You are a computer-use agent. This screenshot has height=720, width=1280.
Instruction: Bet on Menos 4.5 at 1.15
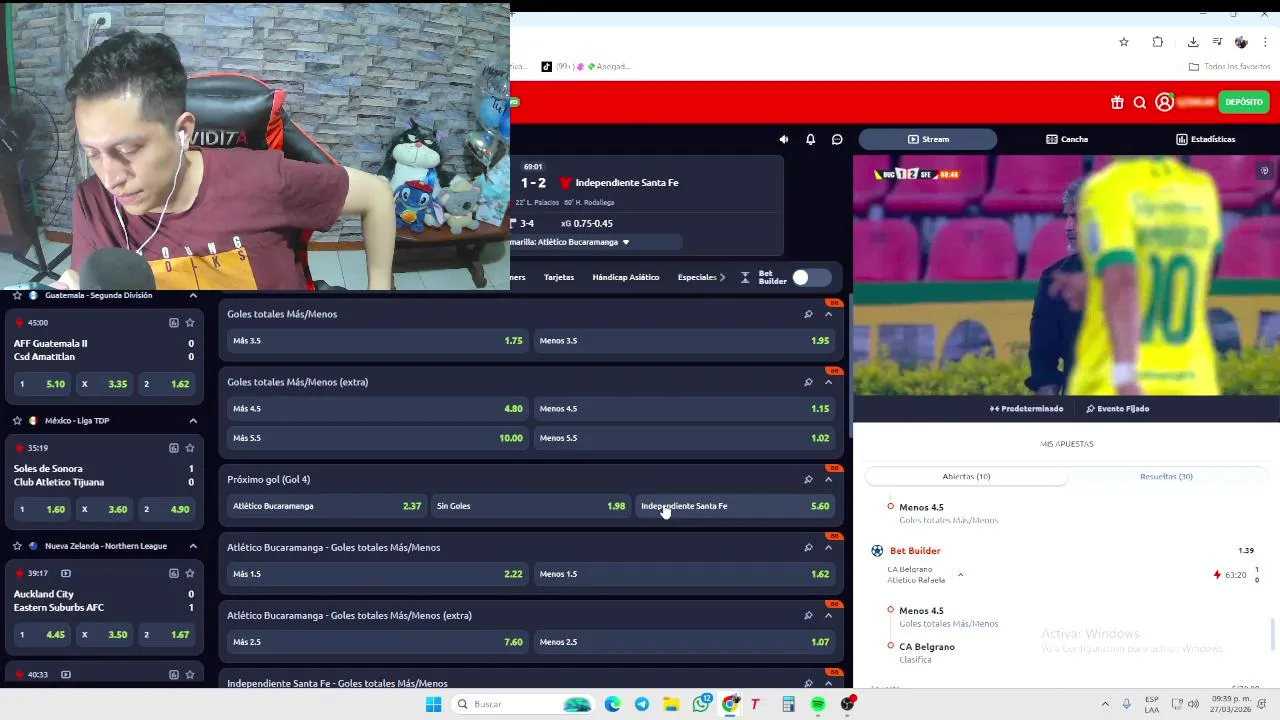(x=685, y=409)
